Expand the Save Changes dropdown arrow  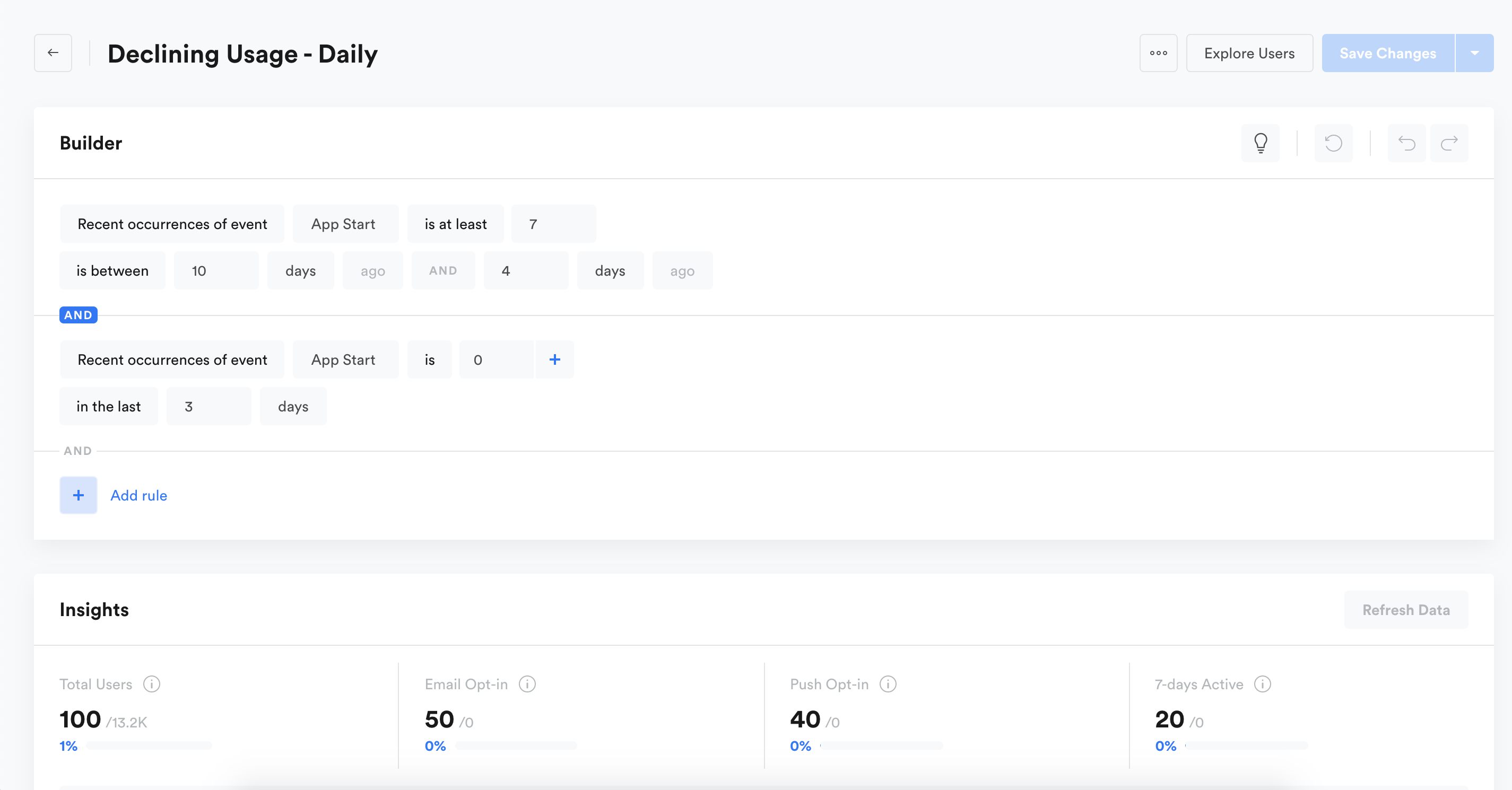tap(1474, 53)
